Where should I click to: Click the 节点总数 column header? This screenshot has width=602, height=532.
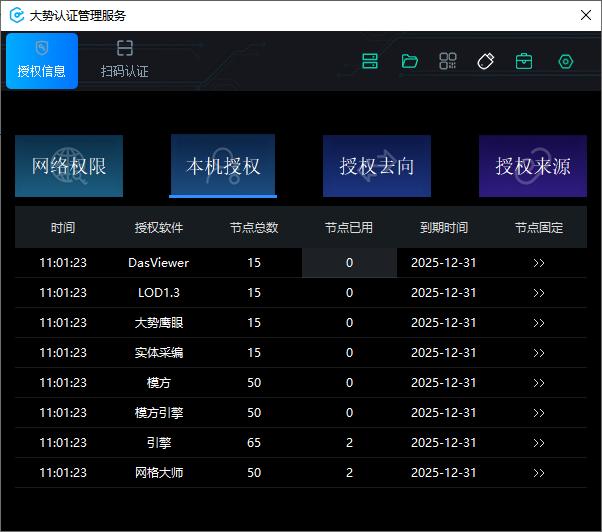254,228
